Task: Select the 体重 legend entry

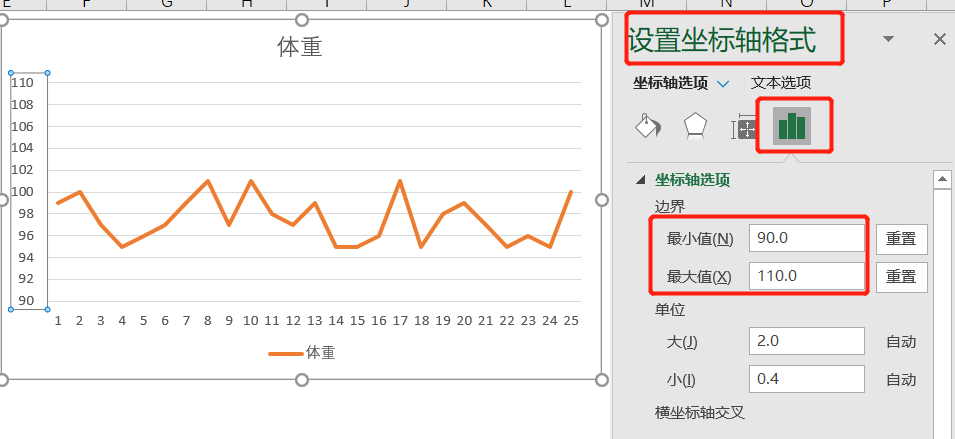Action: tap(301, 352)
